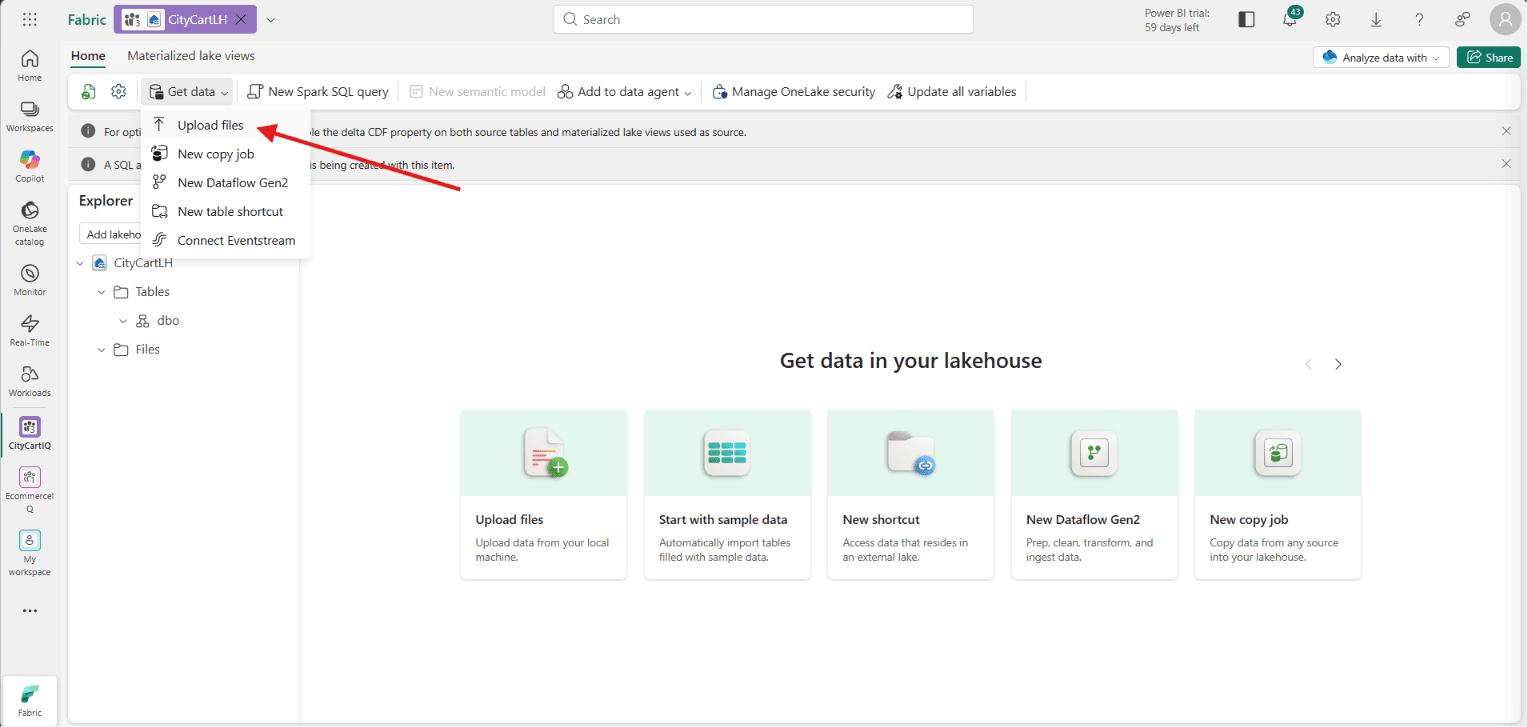Screen dimensions: 1527x727
Task: Click the refresh icon in the toolbar
Action: tap(89, 92)
